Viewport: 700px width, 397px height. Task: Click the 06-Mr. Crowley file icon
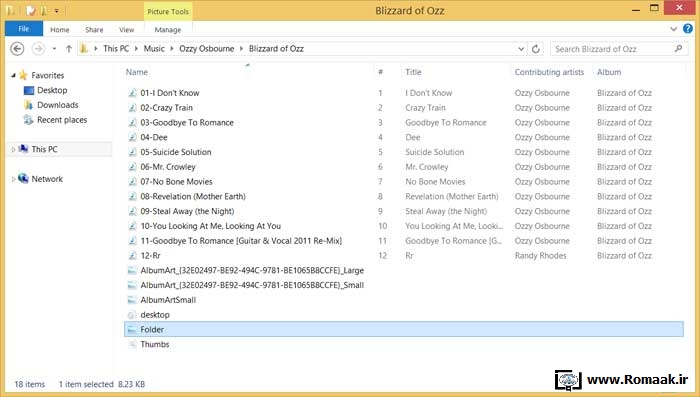(132, 167)
